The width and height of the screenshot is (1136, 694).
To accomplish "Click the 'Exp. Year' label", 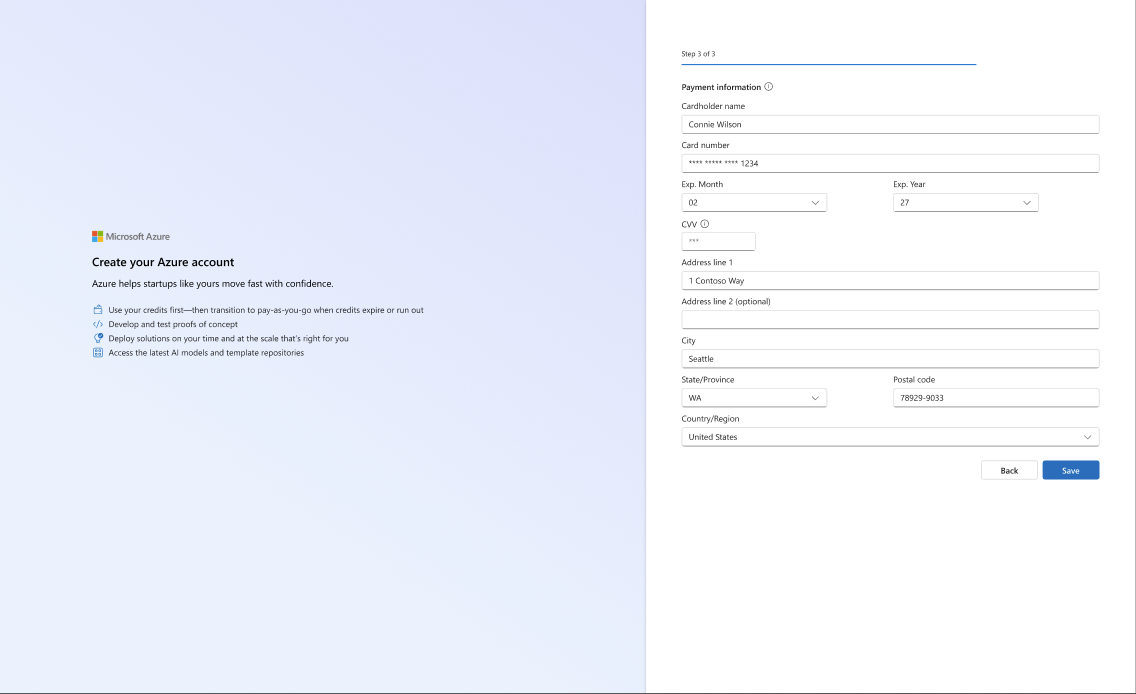I will 909,185.
